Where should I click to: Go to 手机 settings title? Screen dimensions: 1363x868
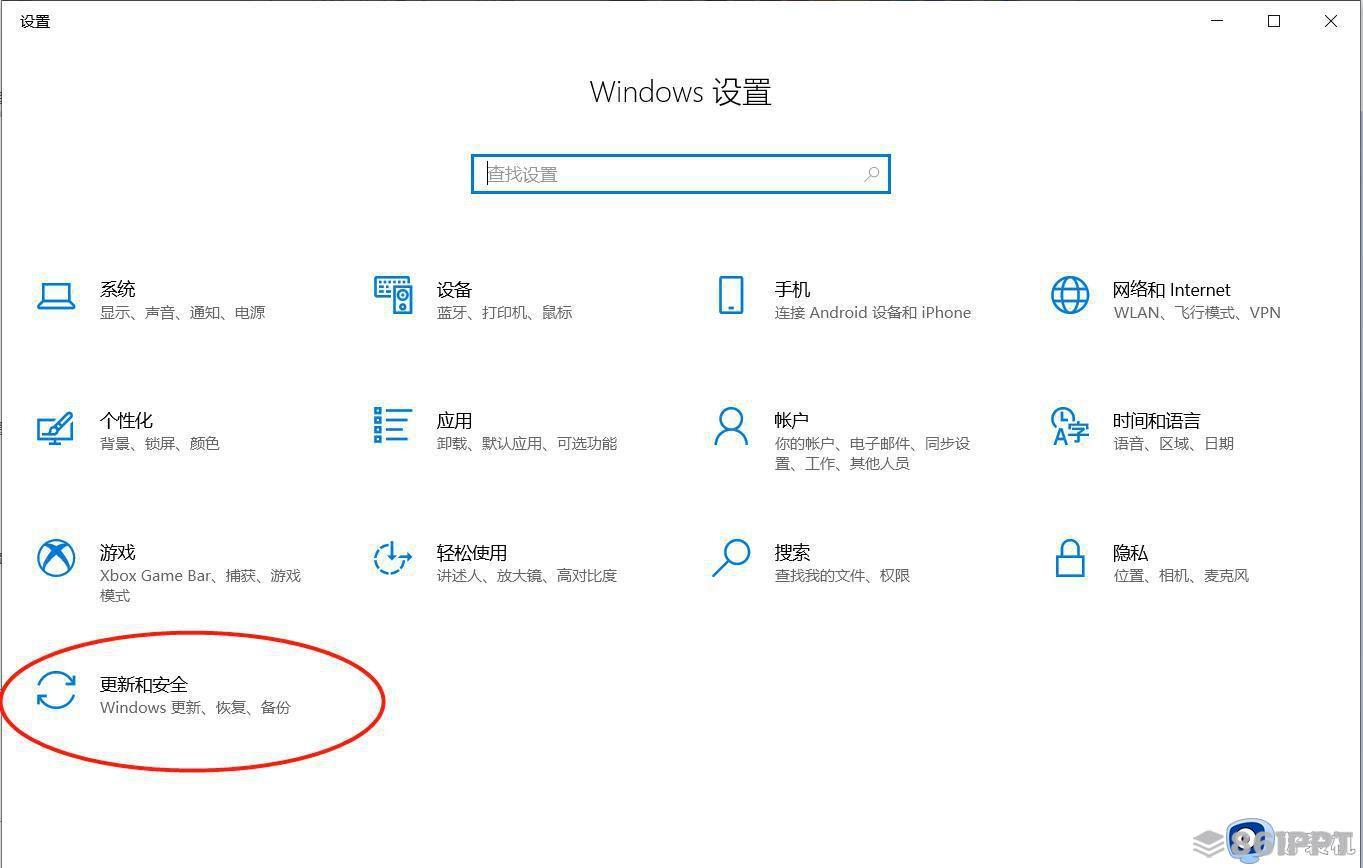point(792,289)
